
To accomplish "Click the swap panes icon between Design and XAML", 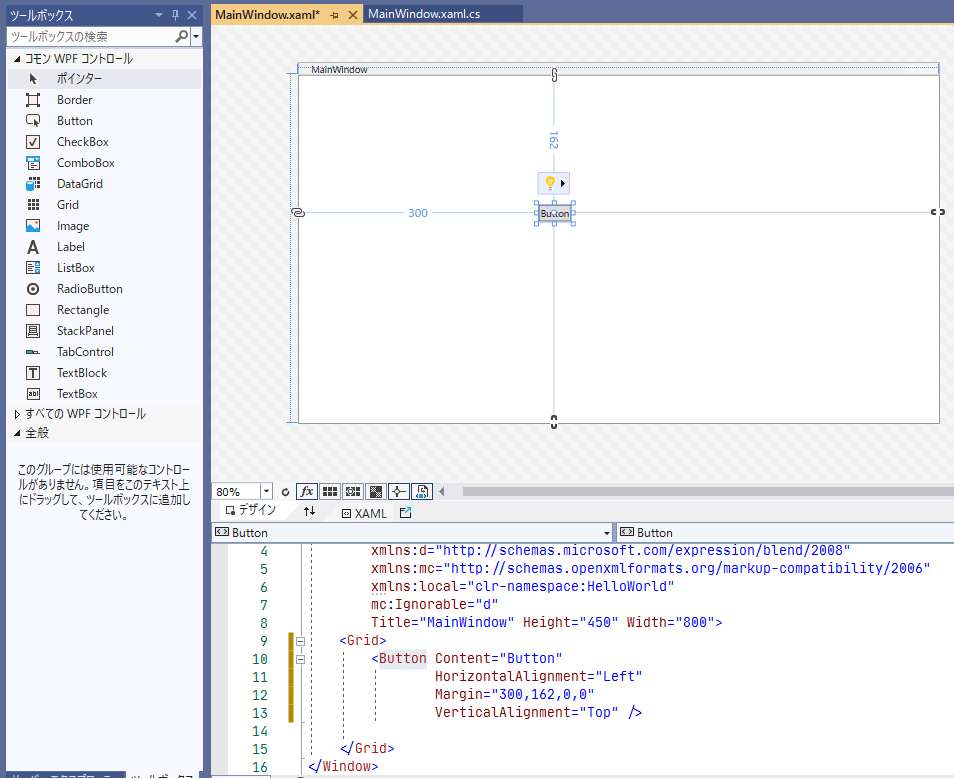I will 309,512.
